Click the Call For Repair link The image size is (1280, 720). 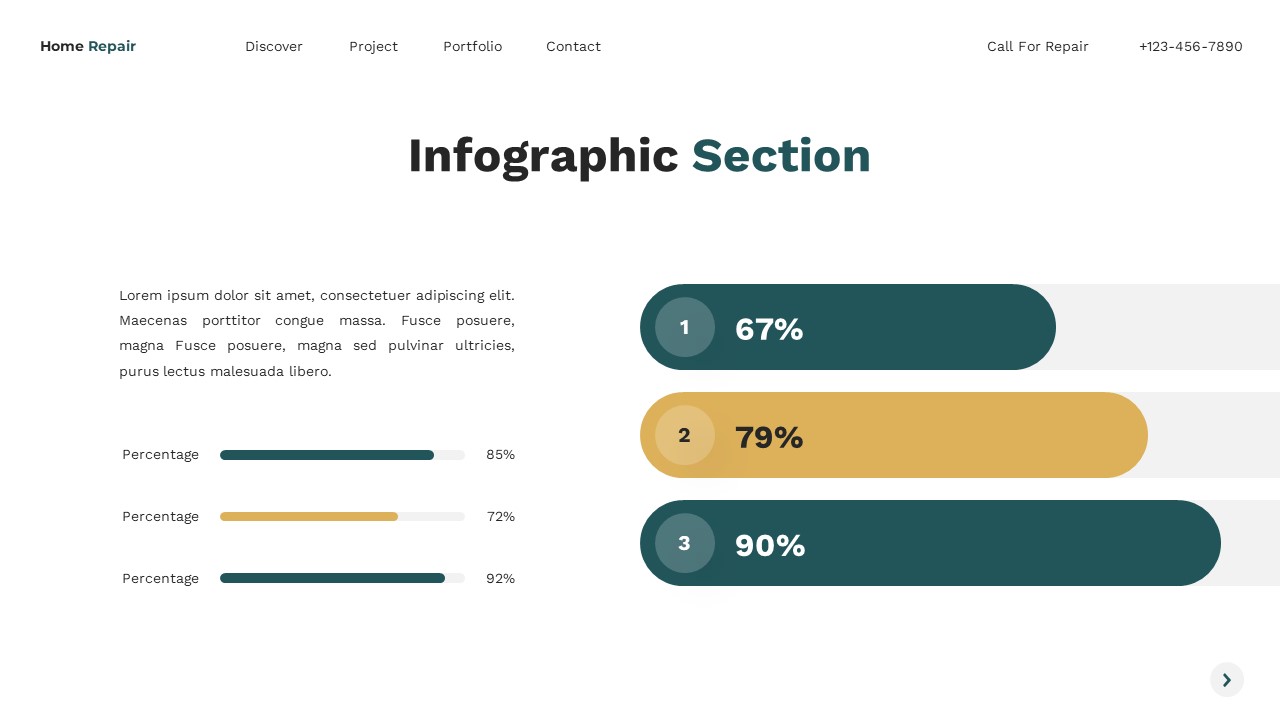coord(1037,46)
